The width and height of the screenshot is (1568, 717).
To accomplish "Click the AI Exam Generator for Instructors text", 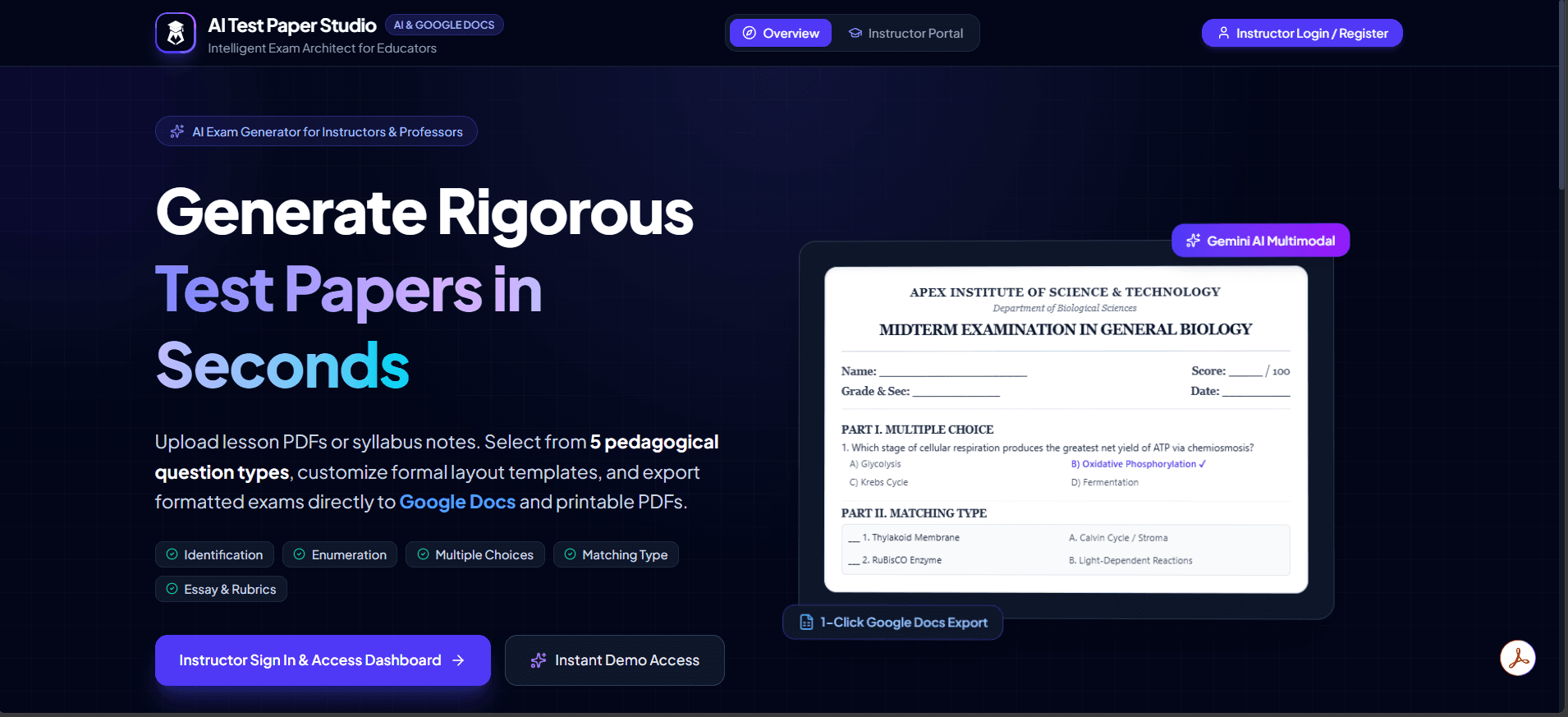I will pyautogui.click(x=328, y=131).
